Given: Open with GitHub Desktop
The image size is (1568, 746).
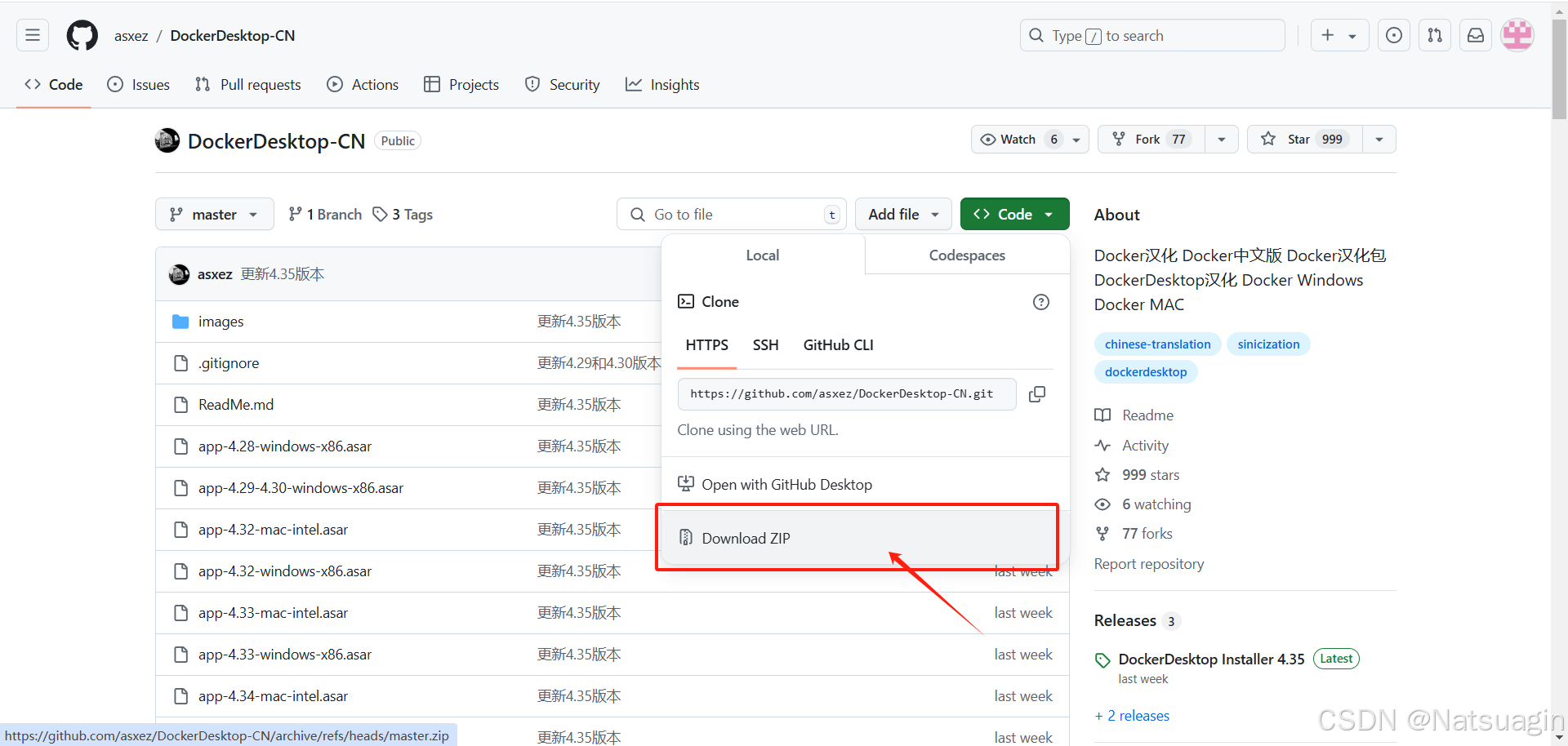Looking at the screenshot, I should 786,485.
